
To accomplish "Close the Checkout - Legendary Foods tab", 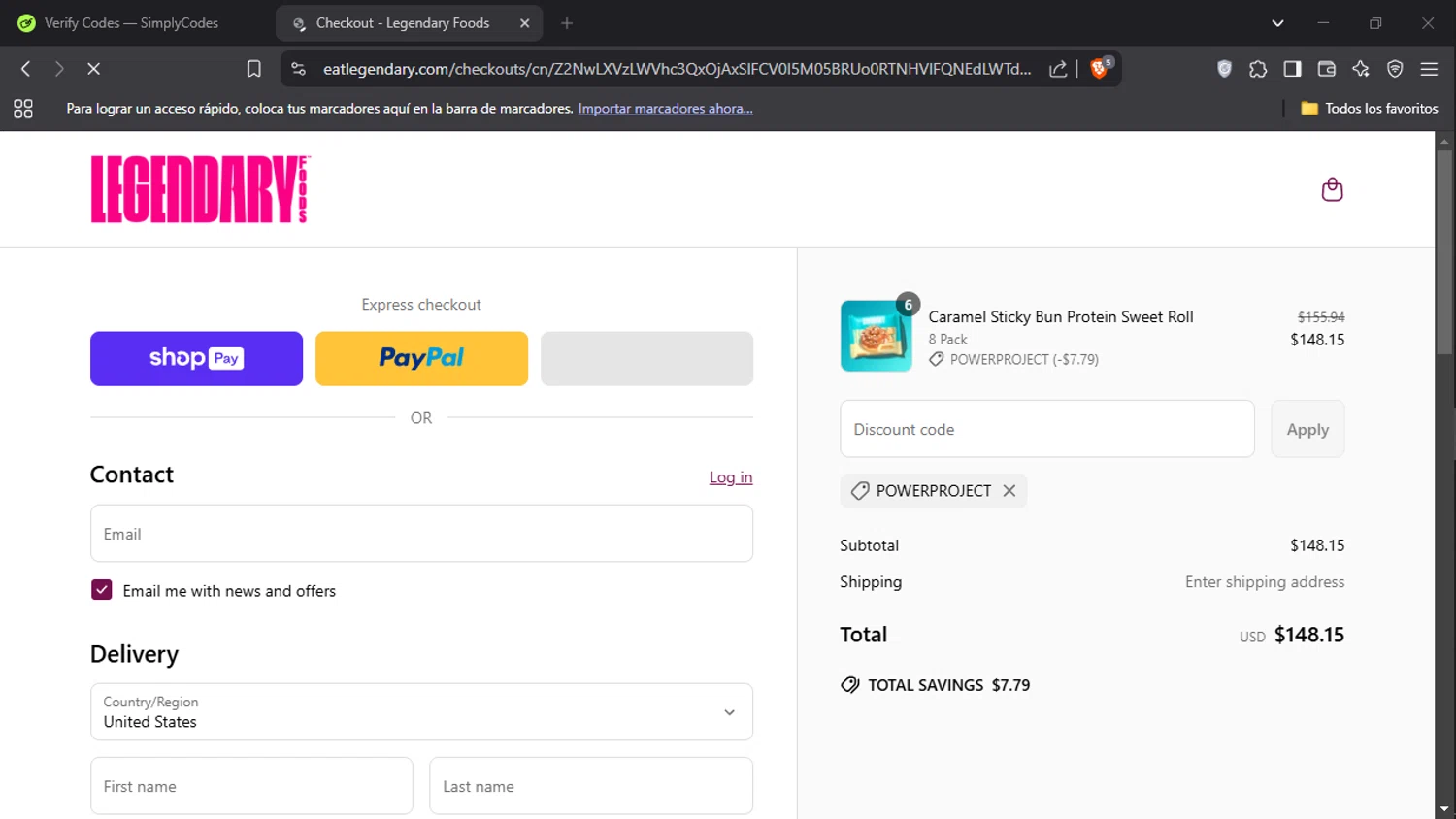I will [525, 23].
